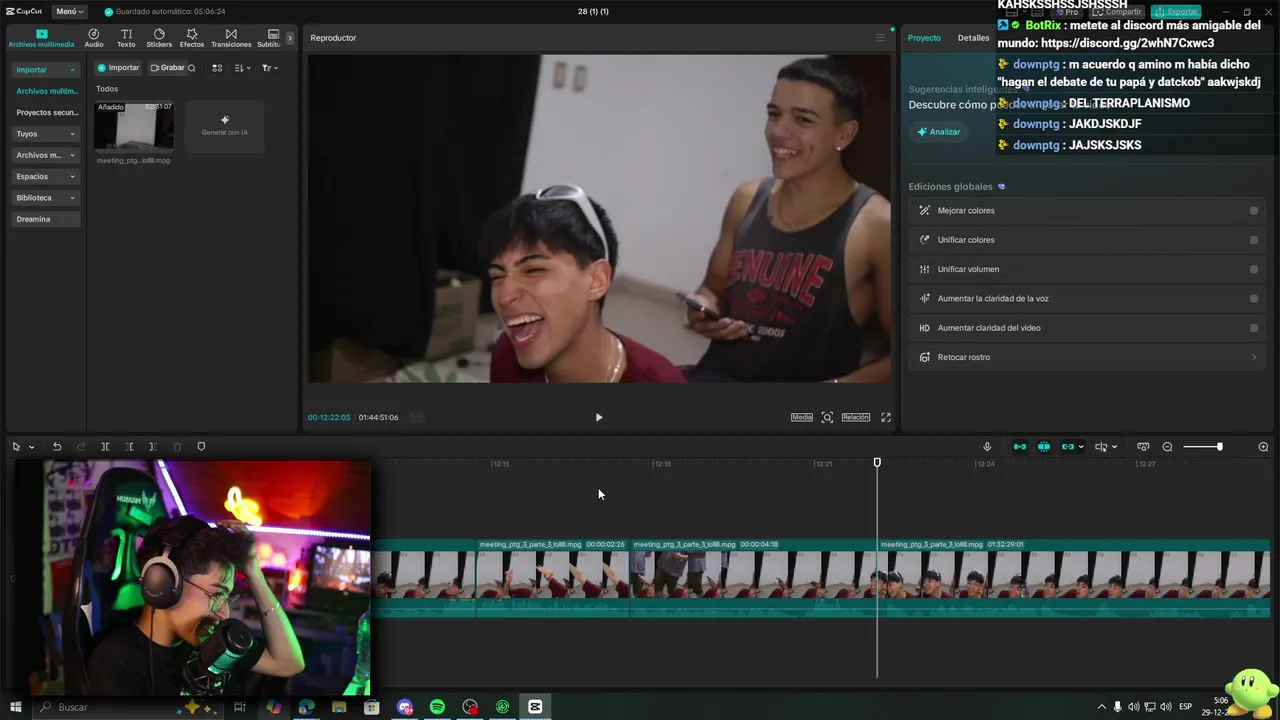Click the Importar button with plus icon

[119, 68]
